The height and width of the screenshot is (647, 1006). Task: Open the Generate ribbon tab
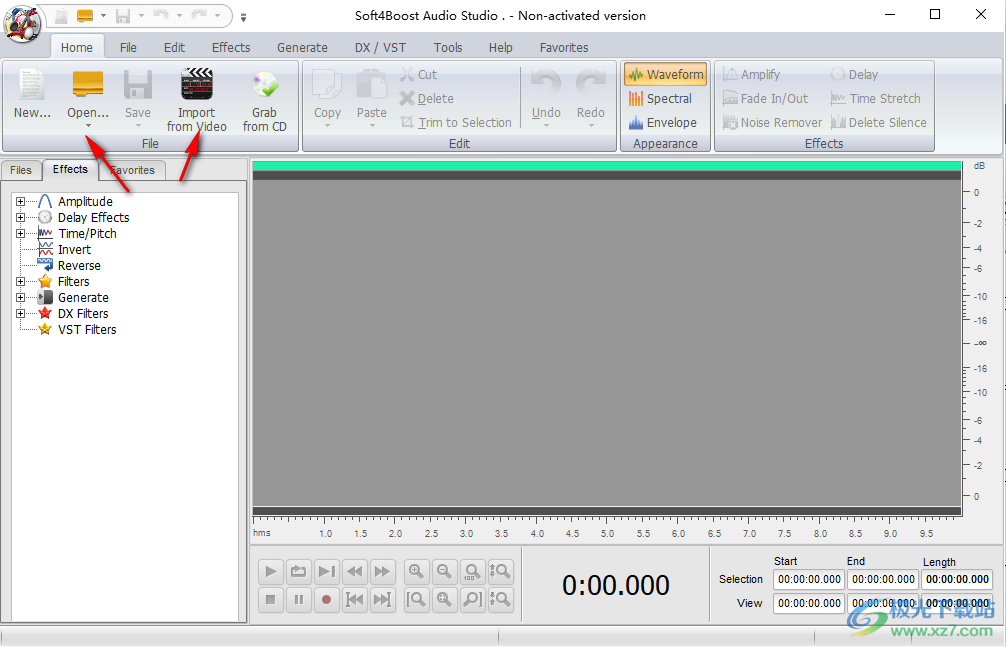(x=302, y=47)
